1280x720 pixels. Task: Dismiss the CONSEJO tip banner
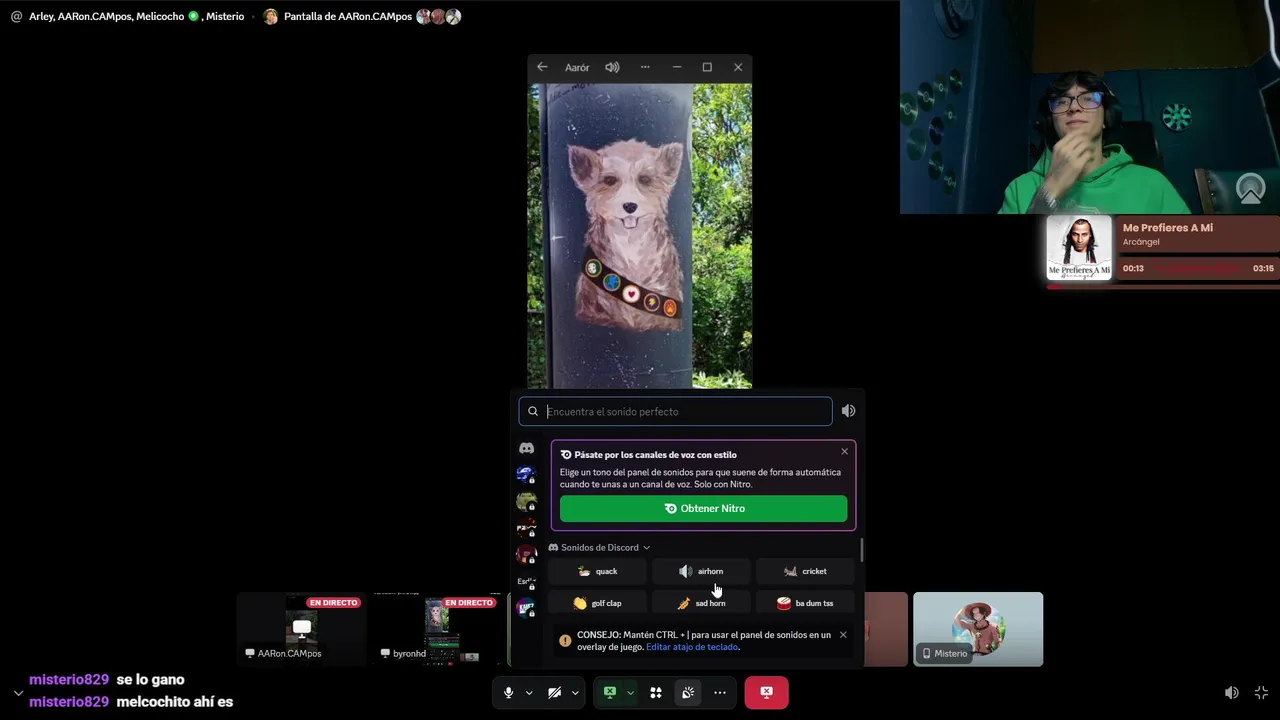843,635
